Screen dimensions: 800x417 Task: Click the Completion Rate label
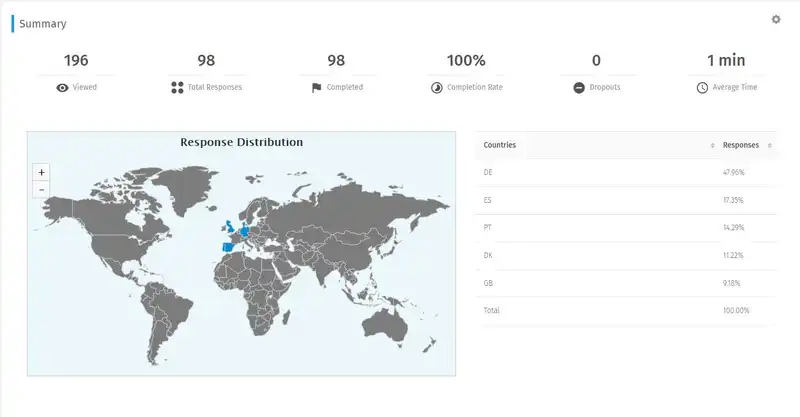point(475,87)
